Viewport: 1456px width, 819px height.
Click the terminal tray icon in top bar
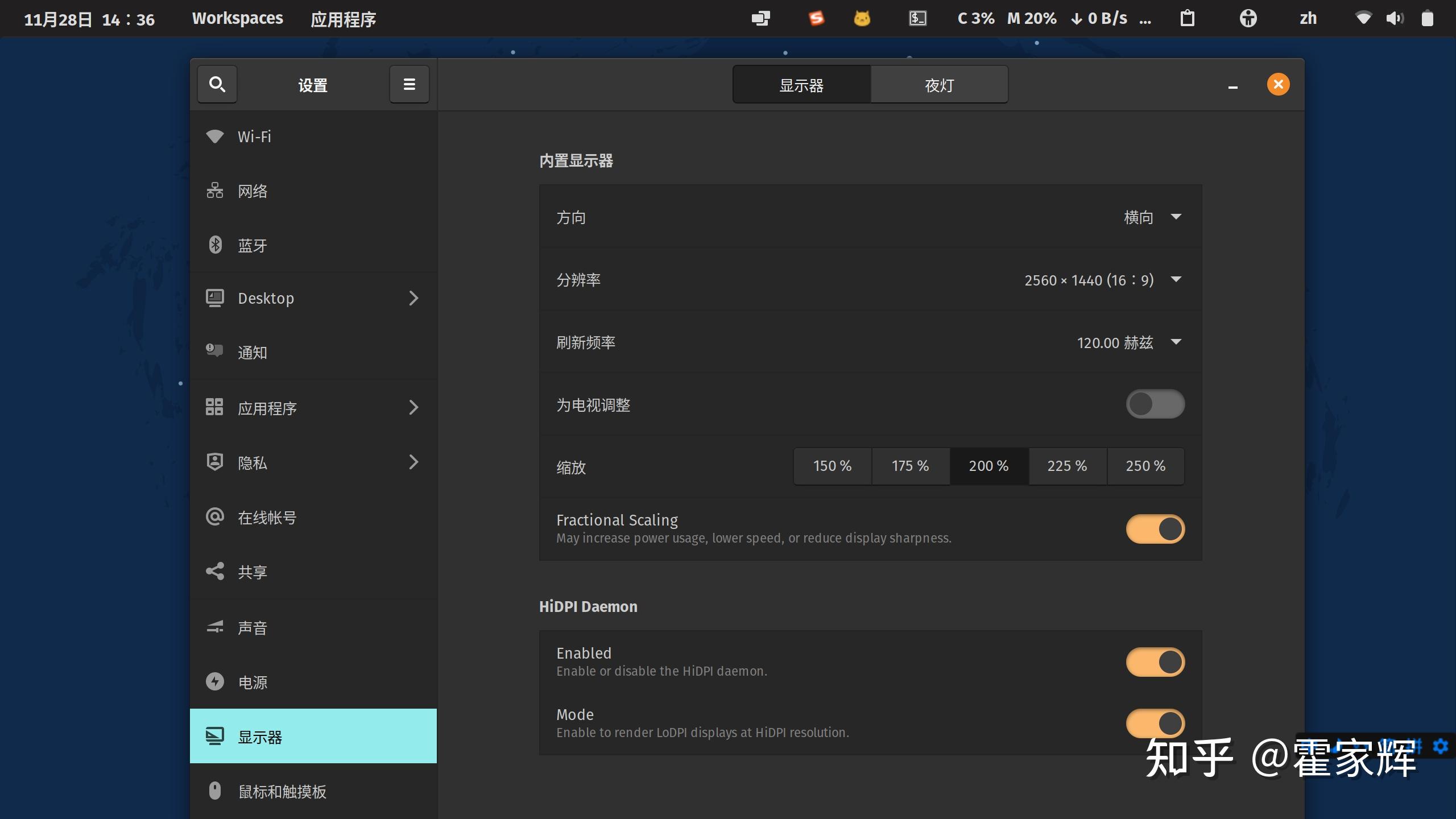[x=917, y=18]
